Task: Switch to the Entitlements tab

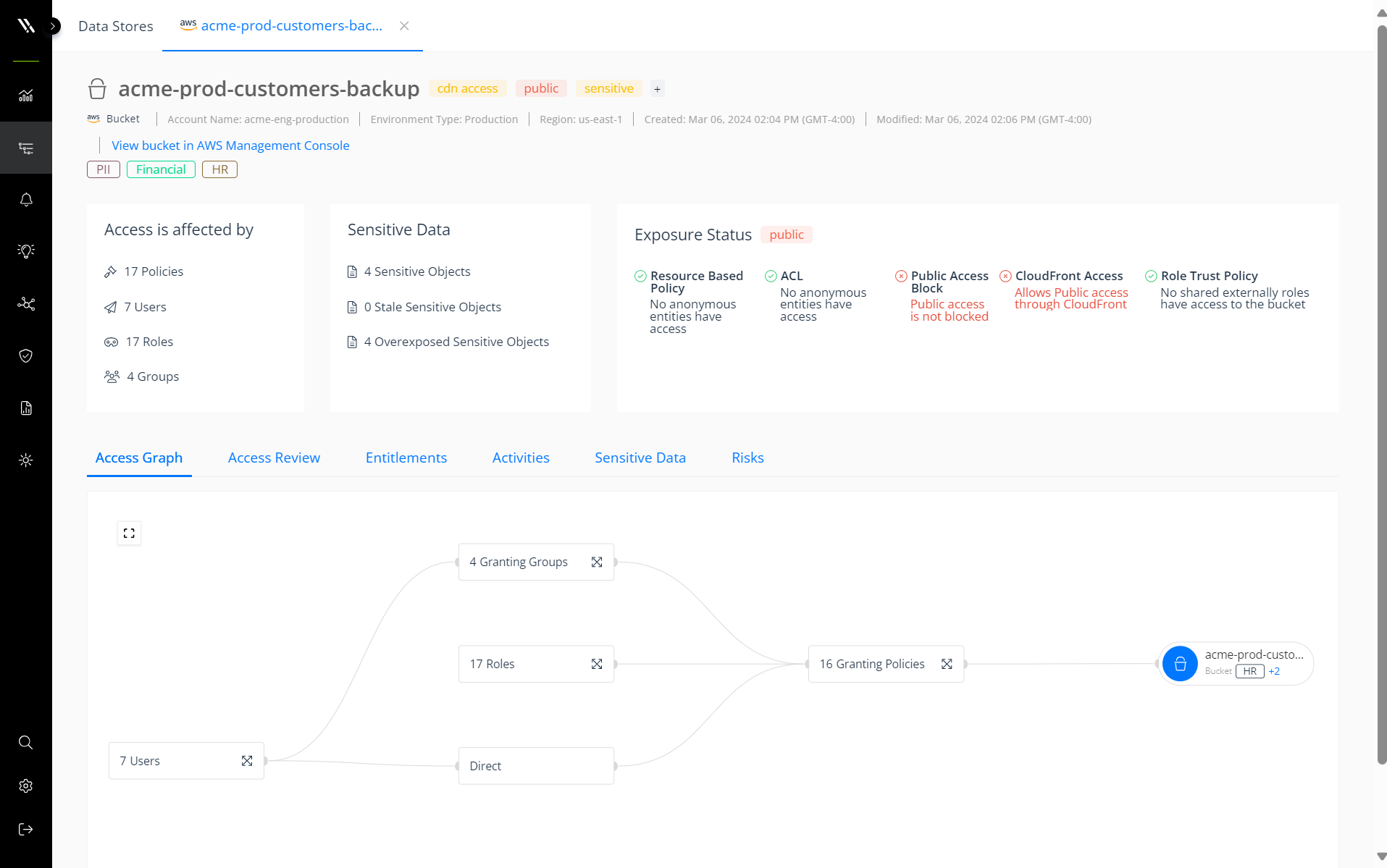Action: (x=406, y=458)
